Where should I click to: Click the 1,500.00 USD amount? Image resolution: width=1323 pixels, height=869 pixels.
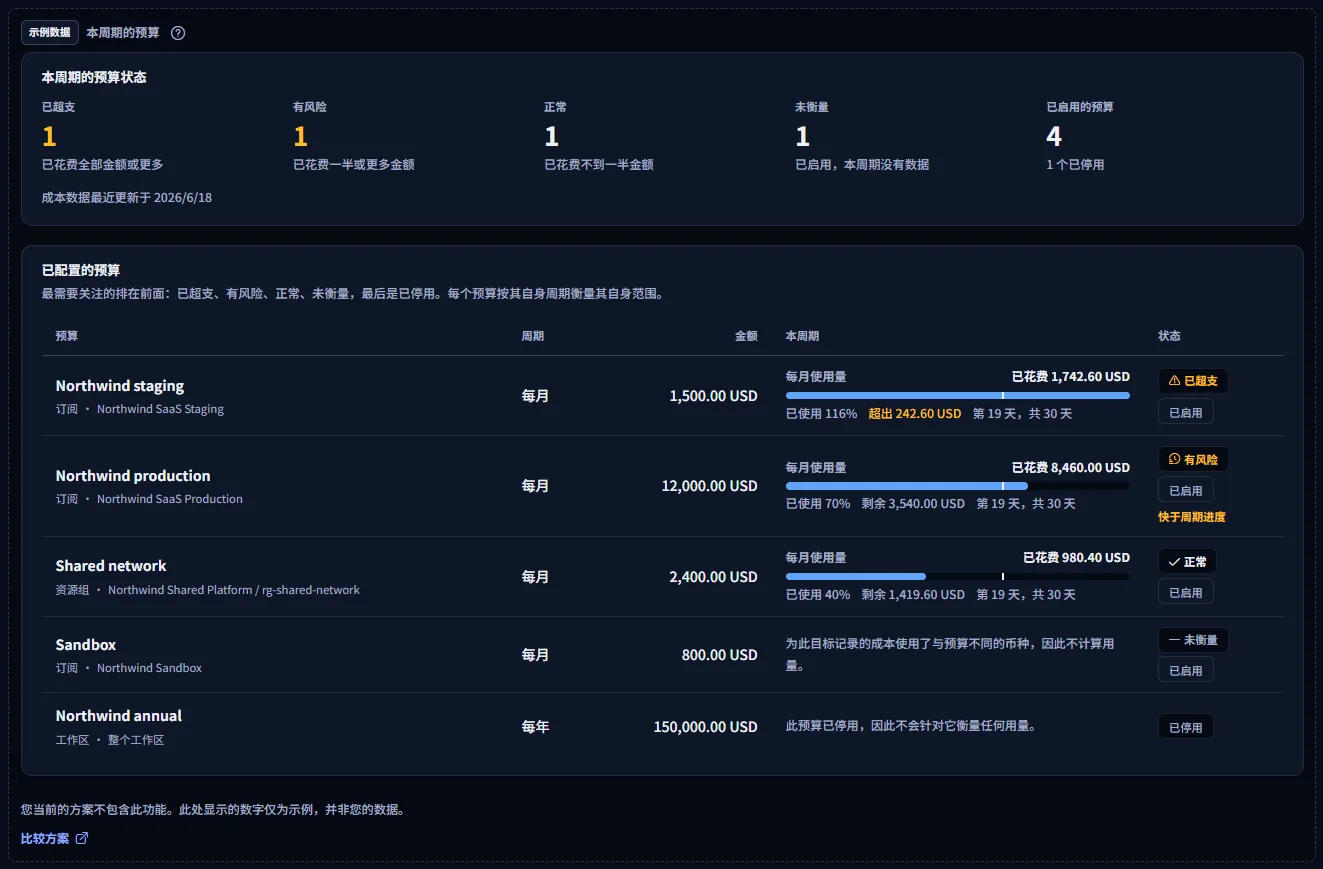click(x=714, y=396)
